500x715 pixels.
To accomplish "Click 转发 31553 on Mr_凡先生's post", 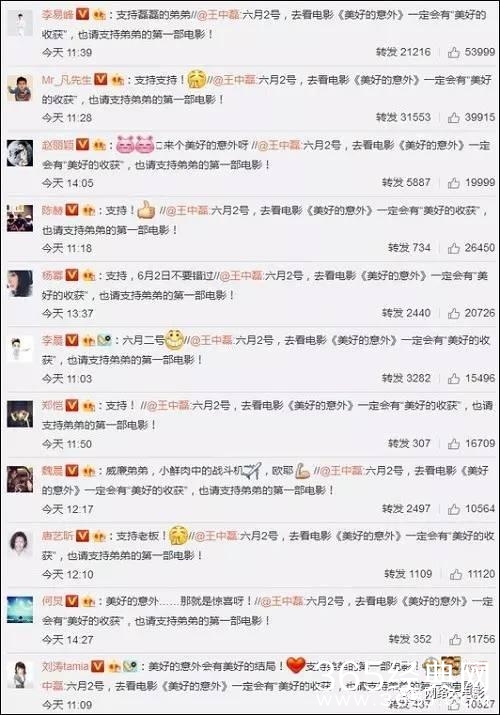I will pyautogui.click(x=403, y=117).
